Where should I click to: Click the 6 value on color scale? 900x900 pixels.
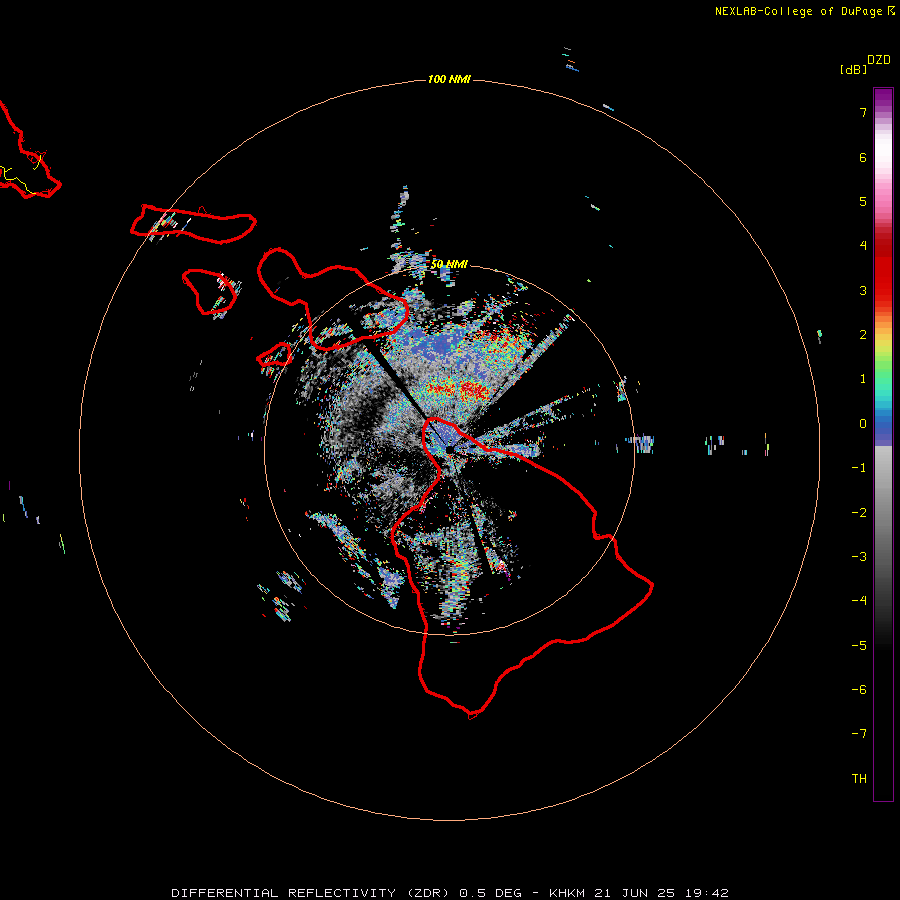(x=863, y=157)
